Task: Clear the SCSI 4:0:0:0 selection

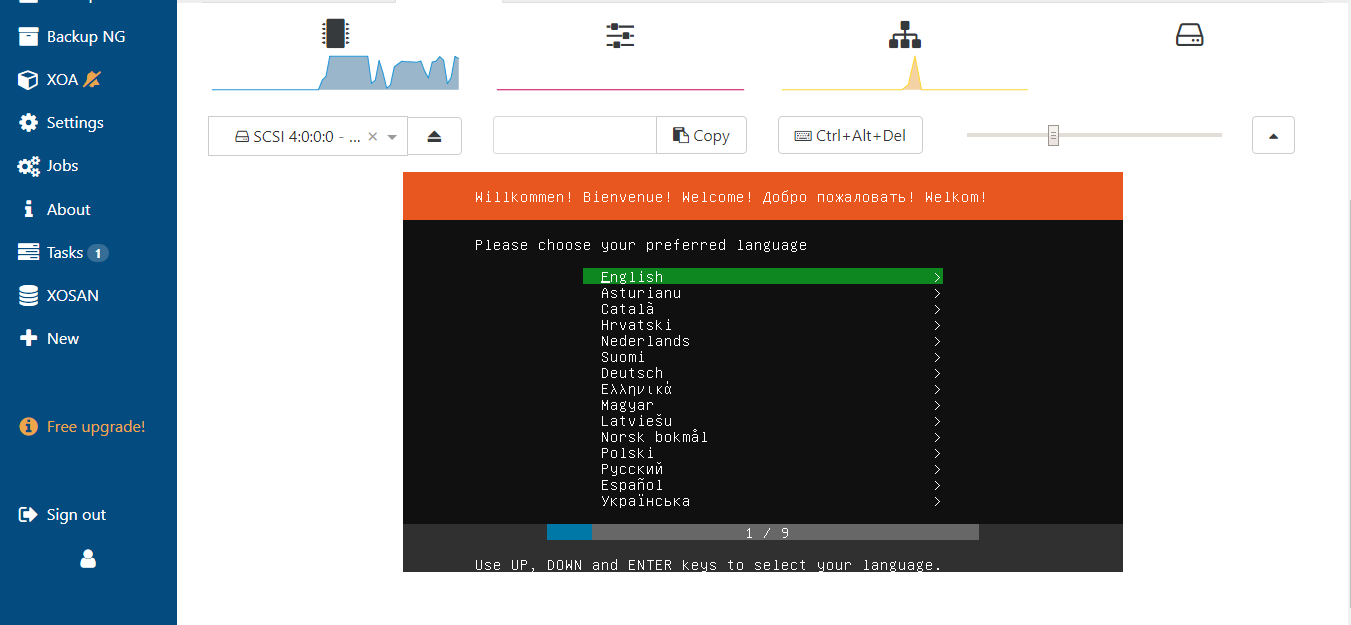Action: point(373,137)
